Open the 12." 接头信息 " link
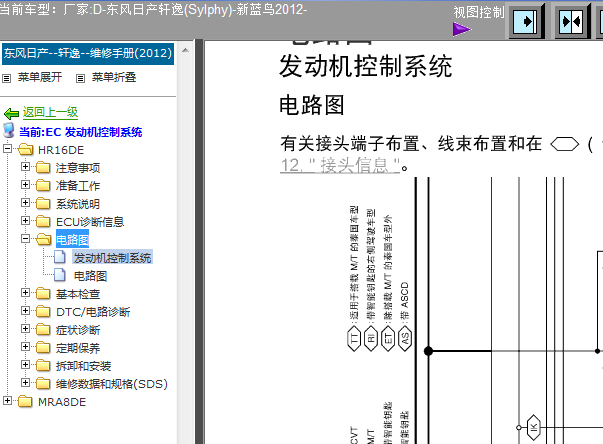The image size is (603, 444). coord(340,166)
